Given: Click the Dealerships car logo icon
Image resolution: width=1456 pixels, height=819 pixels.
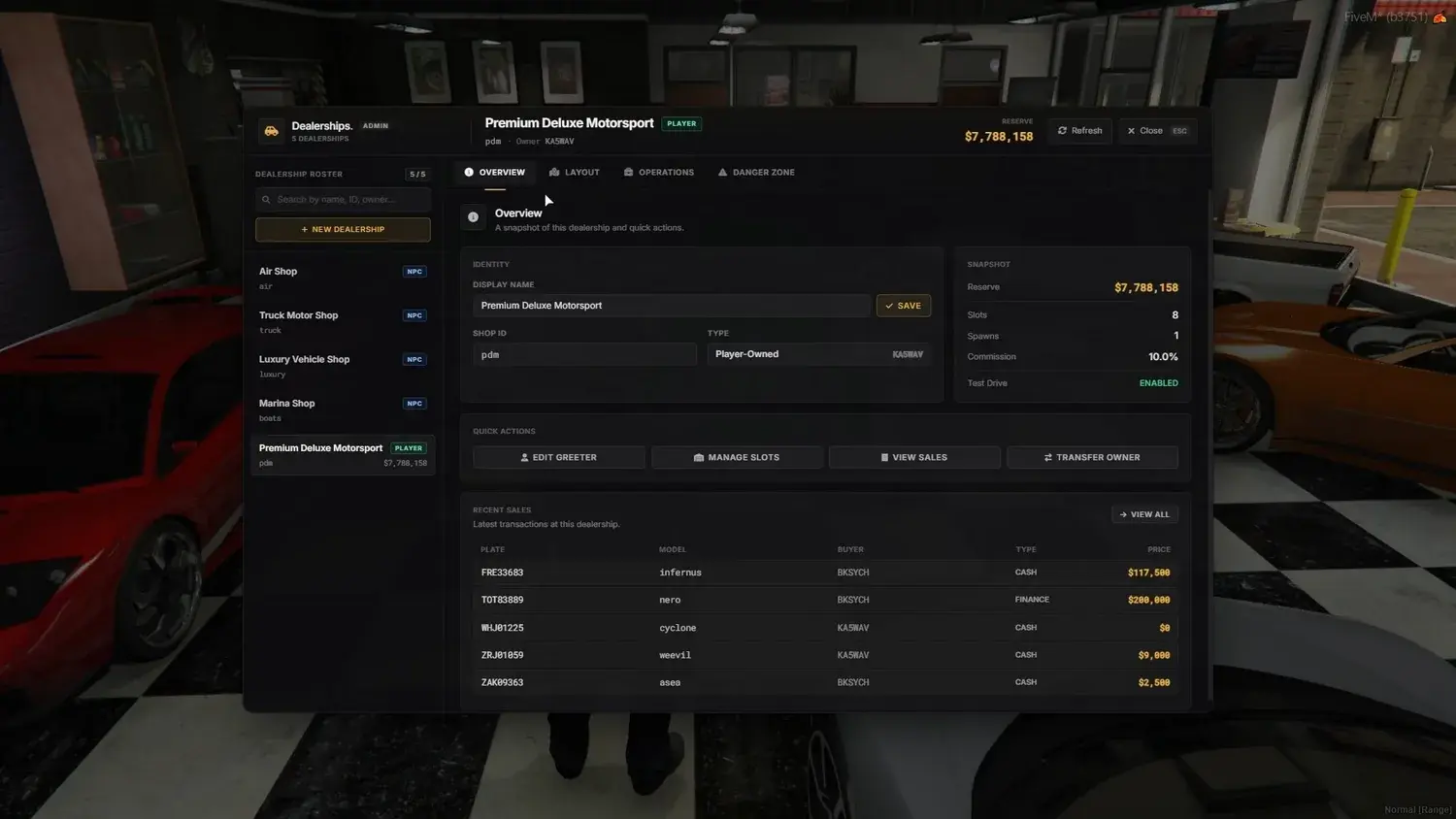Looking at the screenshot, I should [272, 131].
